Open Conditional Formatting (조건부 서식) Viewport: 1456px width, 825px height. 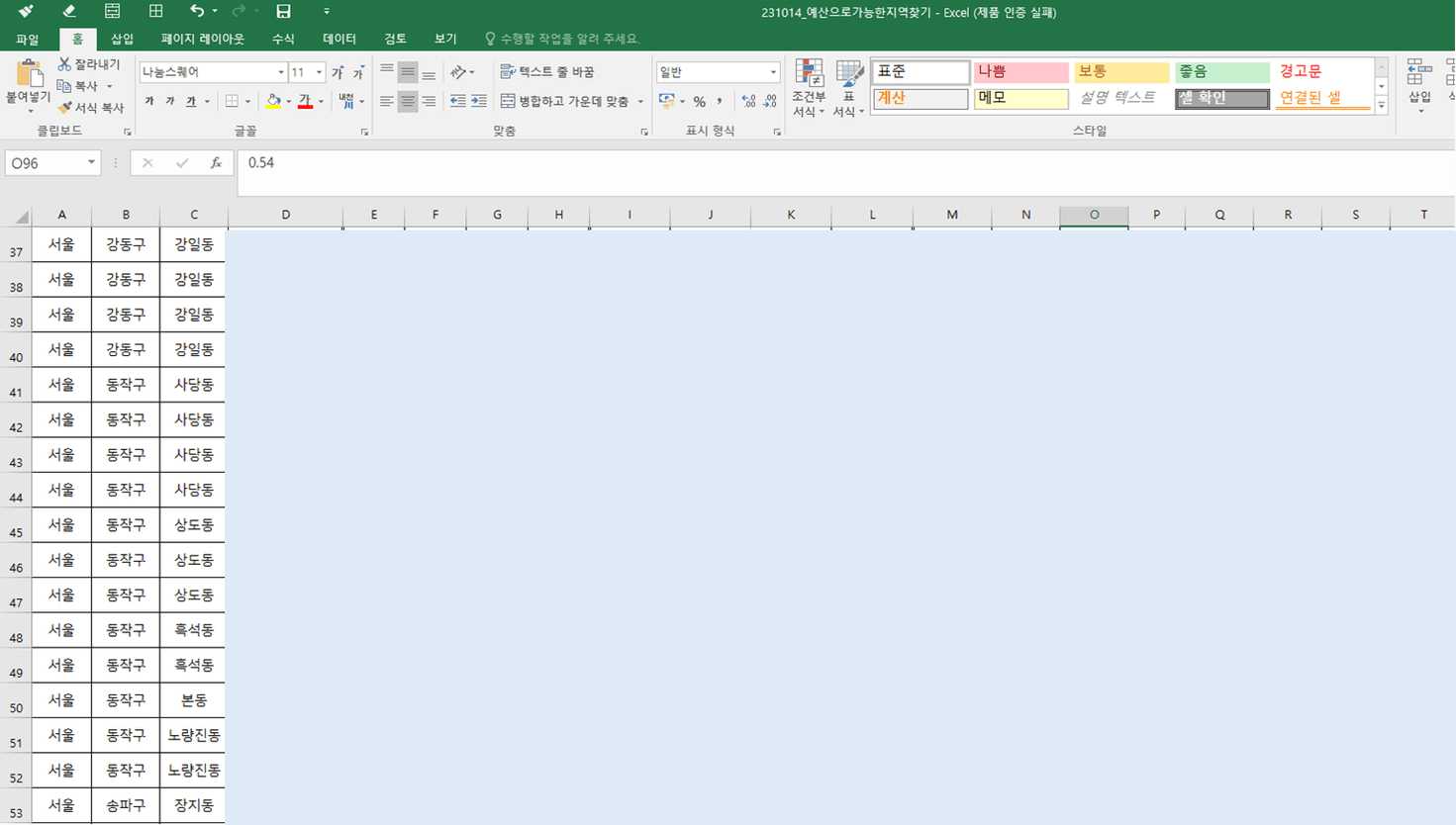[809, 88]
